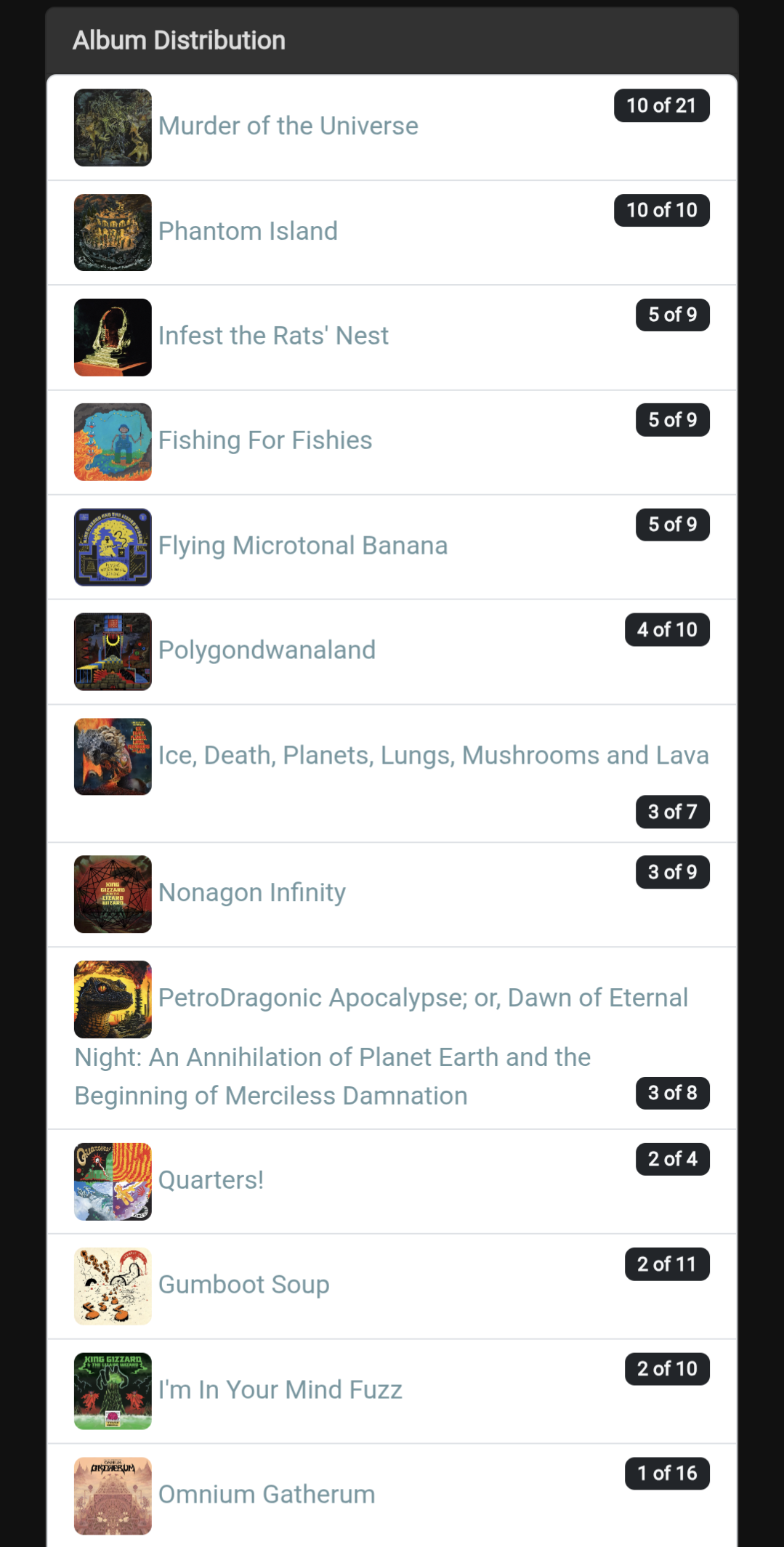This screenshot has width=784, height=1547.
Task: Click the Murder of the Universe album cover
Action: (113, 128)
